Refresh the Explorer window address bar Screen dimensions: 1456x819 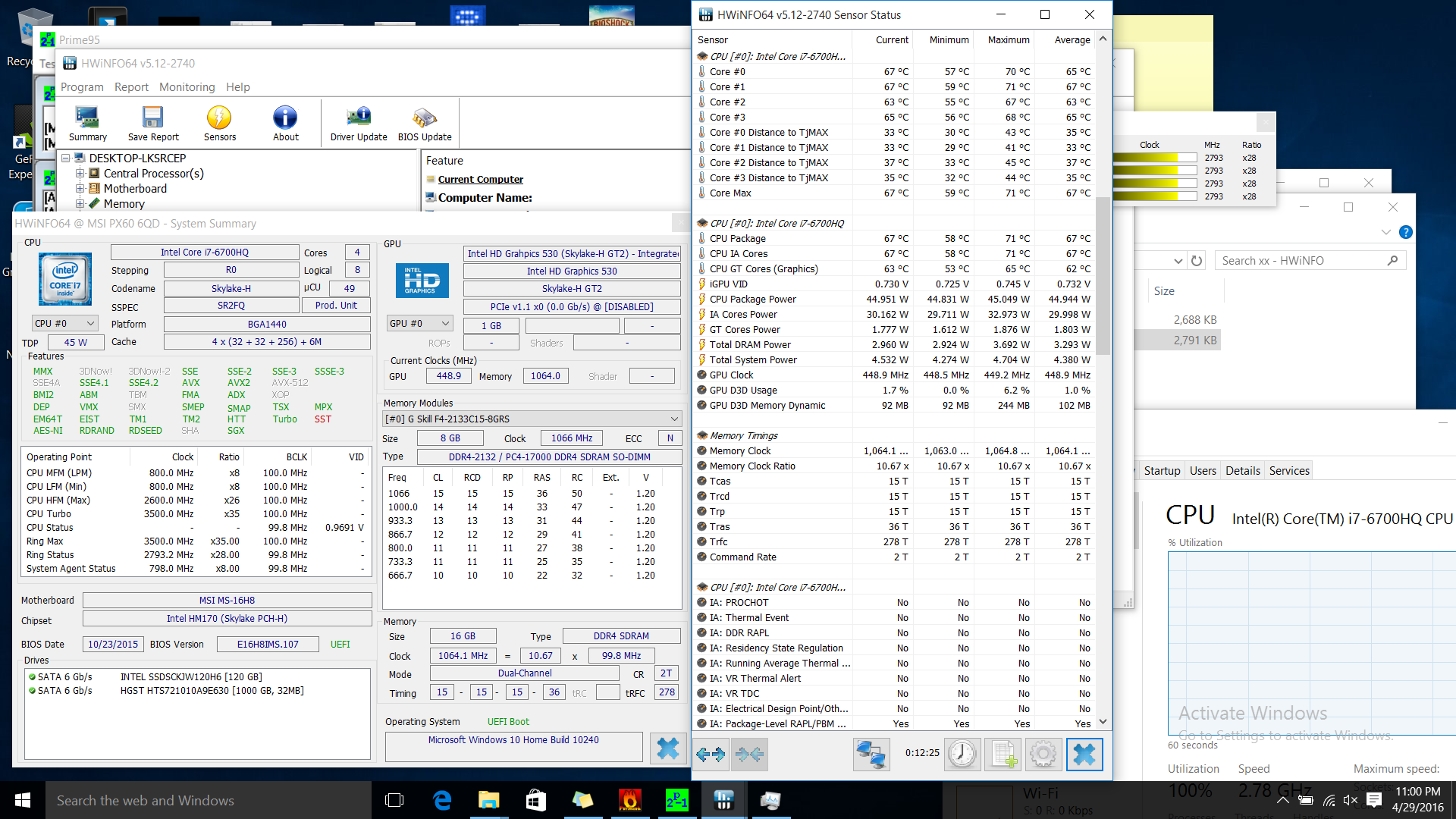pos(1197,260)
